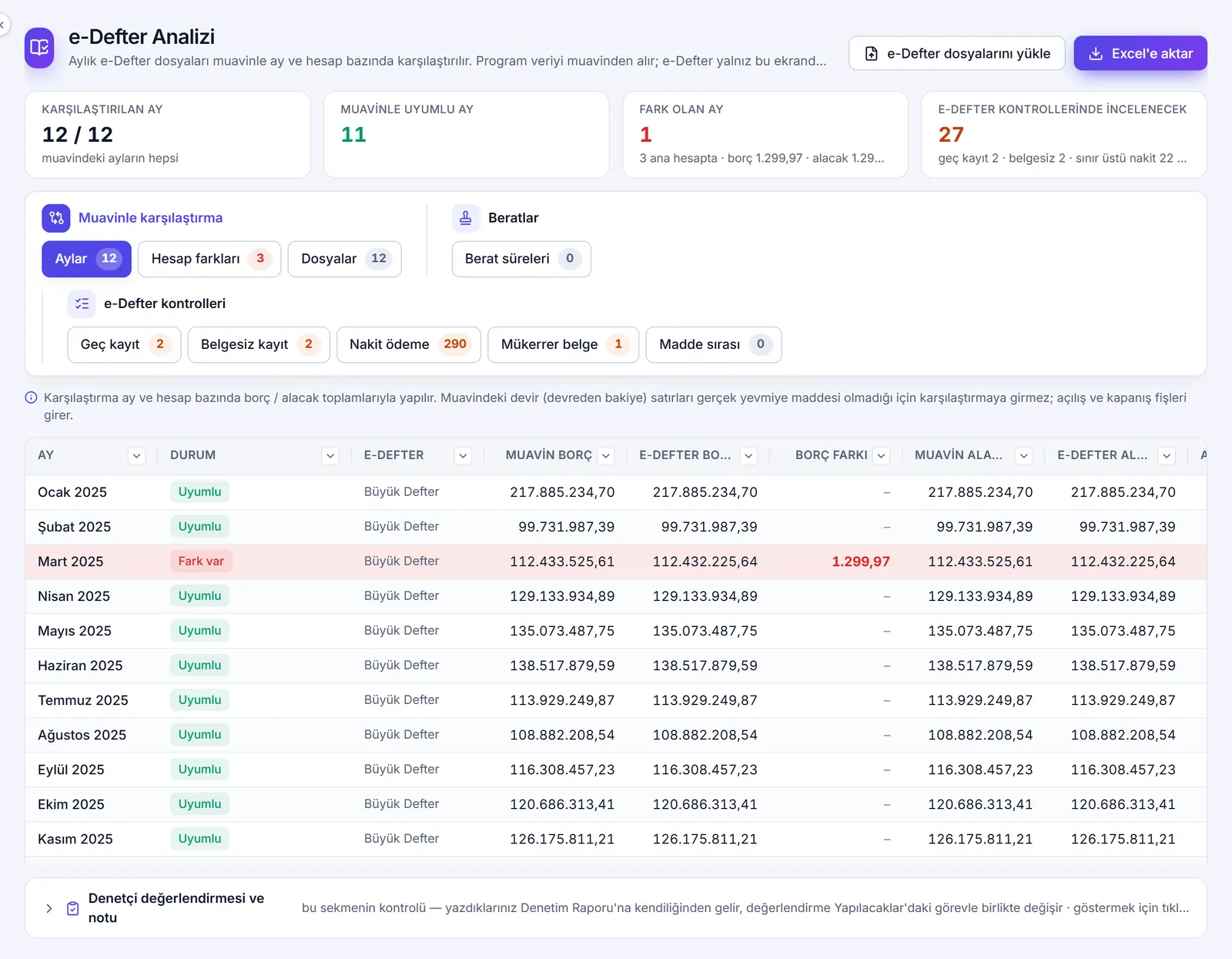Screen dimensions: 1232x959
Task: Click the 1.299,97 borç farkı value
Action: 861,562
